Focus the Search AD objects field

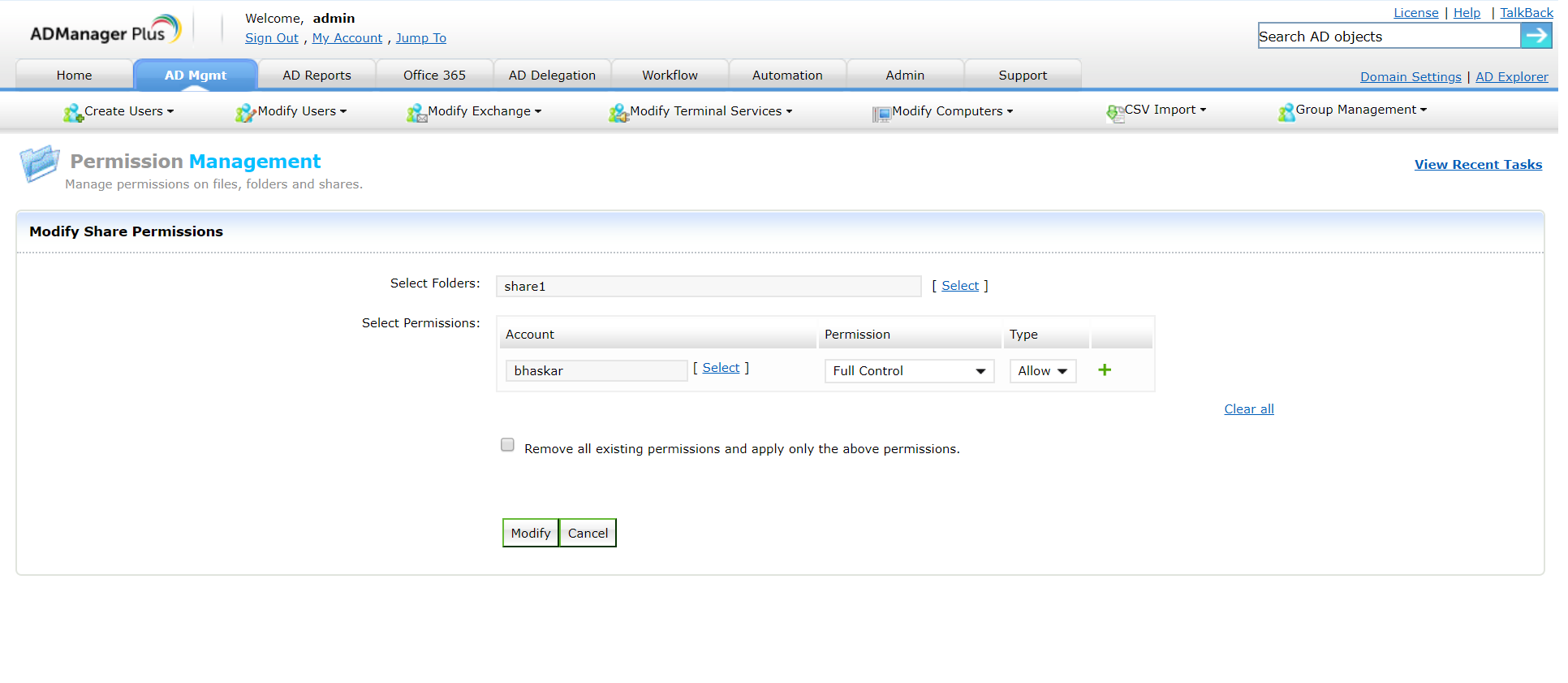pyautogui.click(x=1389, y=36)
